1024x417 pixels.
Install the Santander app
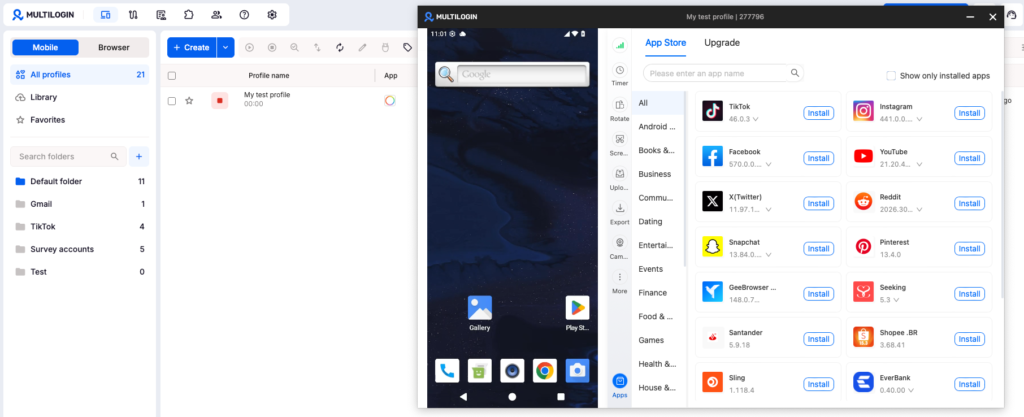[818, 339]
